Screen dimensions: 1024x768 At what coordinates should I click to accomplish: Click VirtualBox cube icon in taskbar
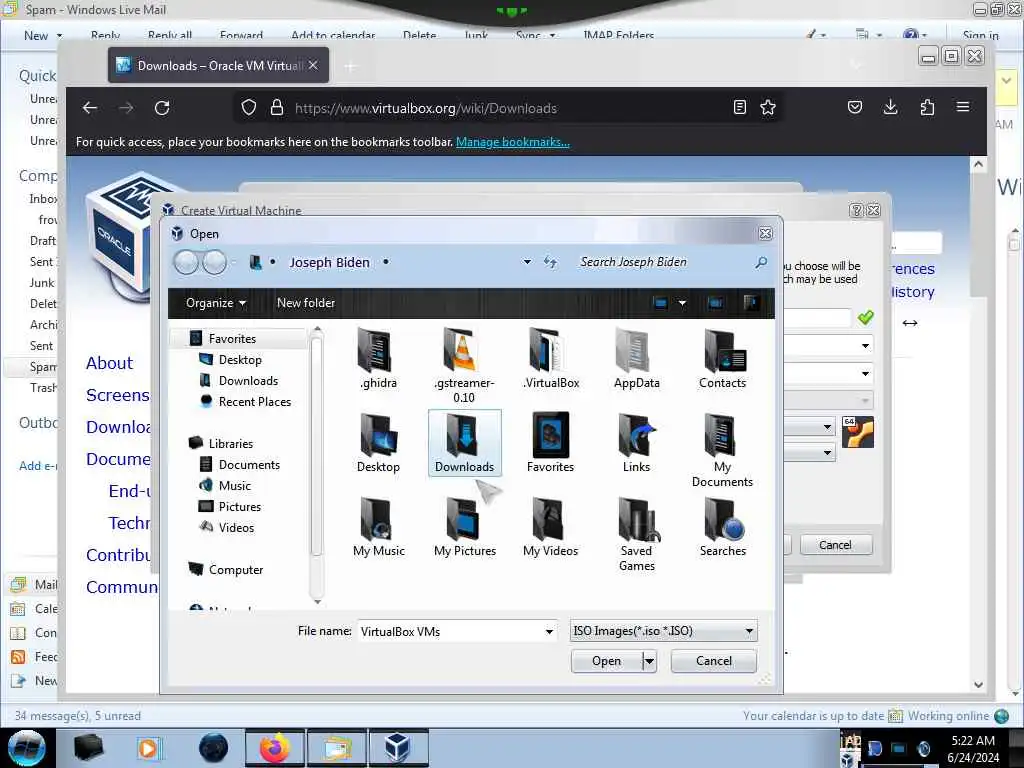398,748
